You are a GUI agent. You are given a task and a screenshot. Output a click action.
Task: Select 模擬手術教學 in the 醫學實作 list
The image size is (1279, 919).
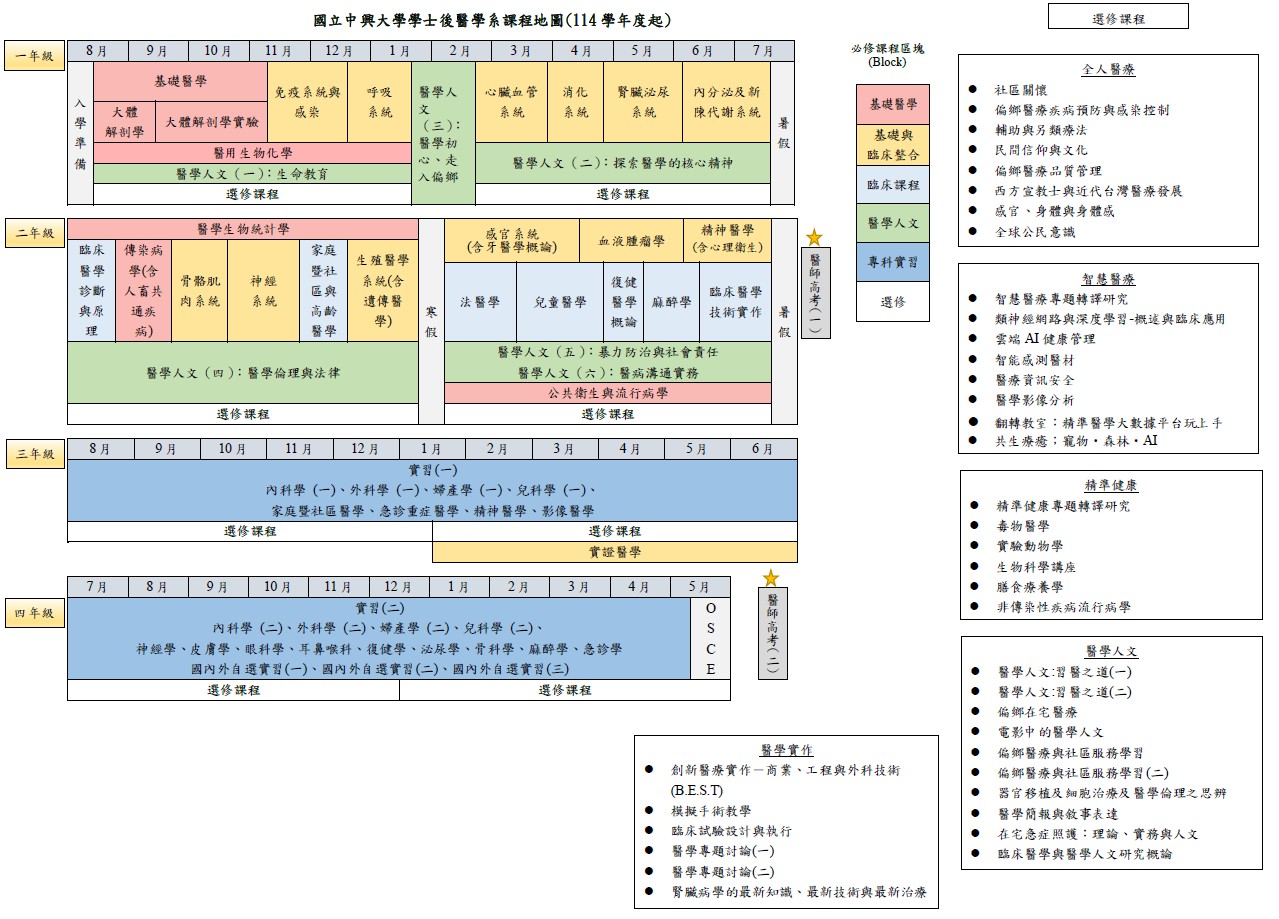(711, 811)
